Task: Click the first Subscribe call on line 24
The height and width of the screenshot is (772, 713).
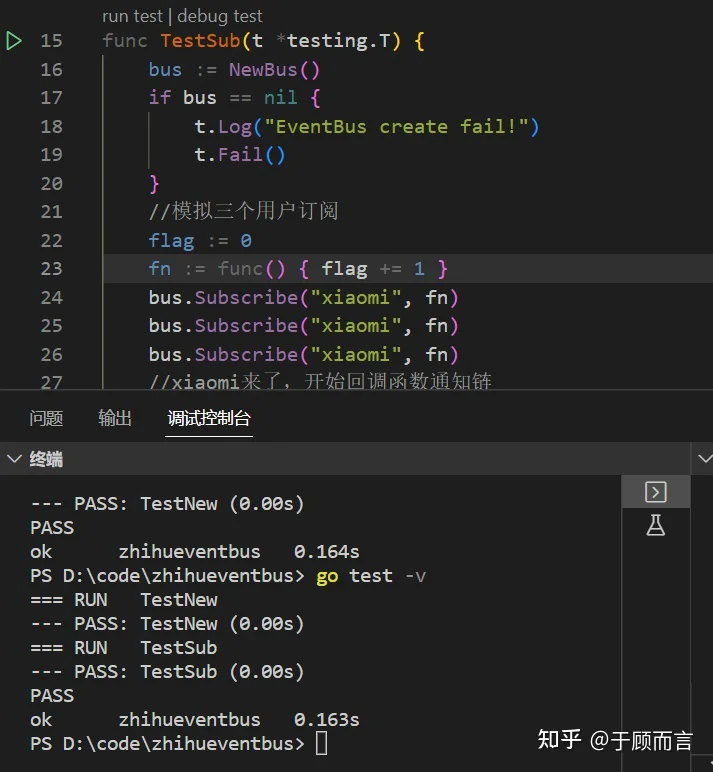Action: tap(246, 298)
